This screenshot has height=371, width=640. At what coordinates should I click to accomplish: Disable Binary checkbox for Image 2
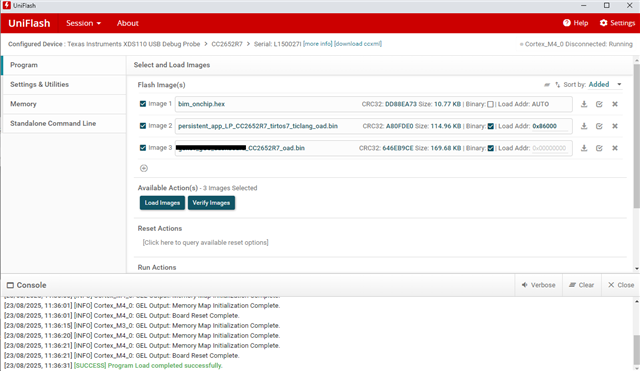(491, 126)
